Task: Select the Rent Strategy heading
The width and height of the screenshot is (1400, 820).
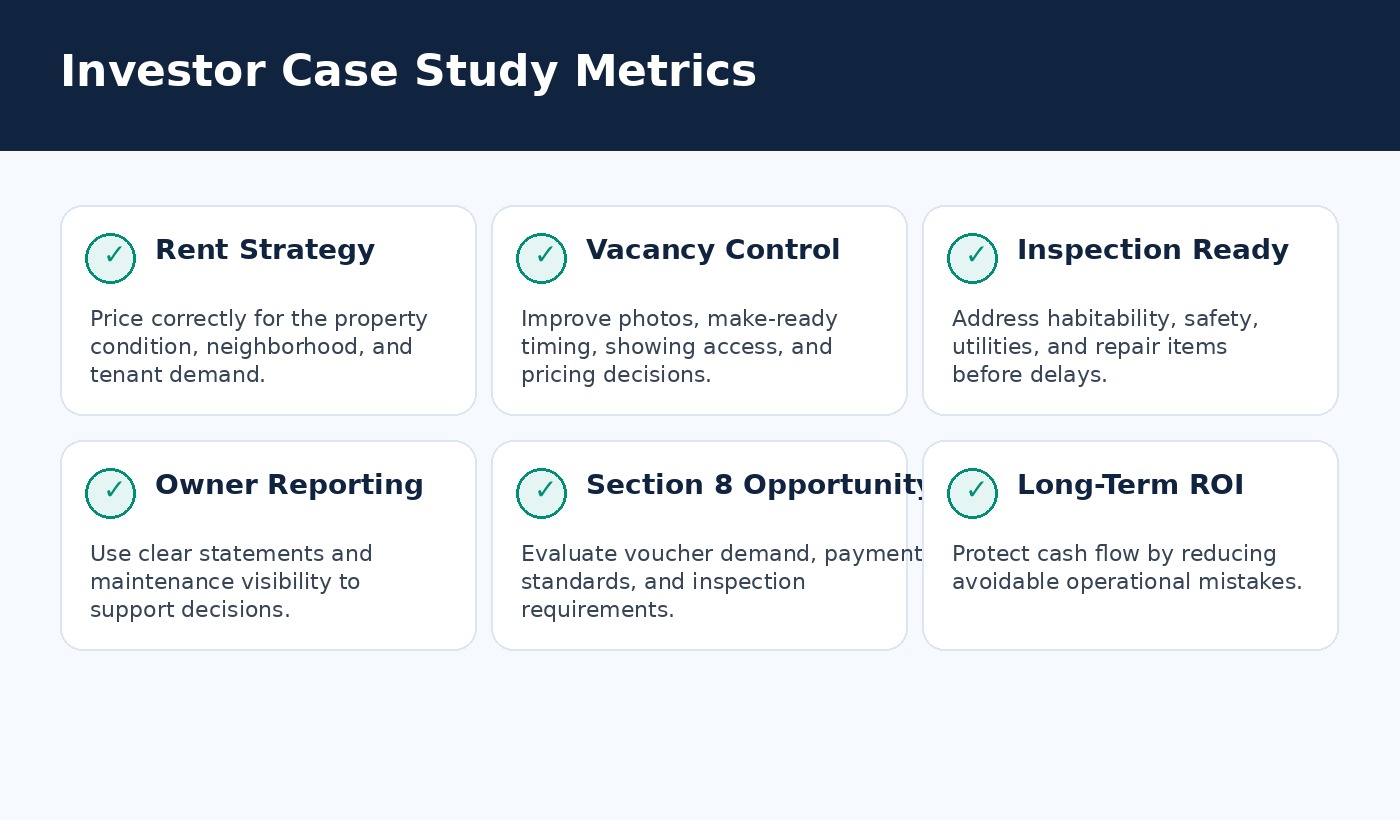Action: (265, 250)
